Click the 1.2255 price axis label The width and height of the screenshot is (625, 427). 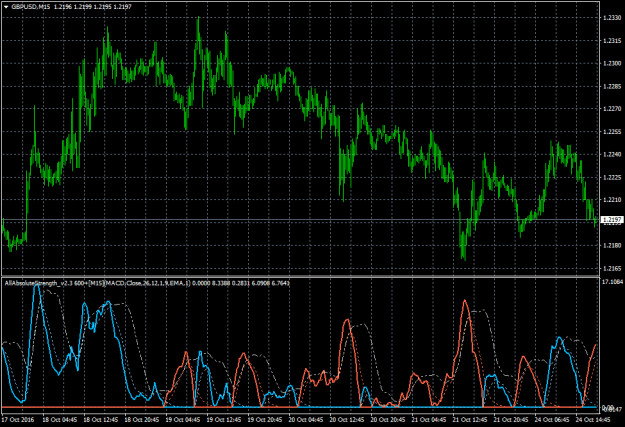[612, 132]
